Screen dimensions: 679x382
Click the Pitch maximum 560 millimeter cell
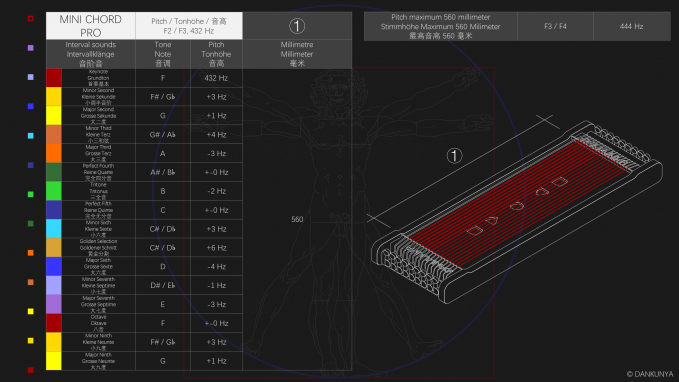440,26
